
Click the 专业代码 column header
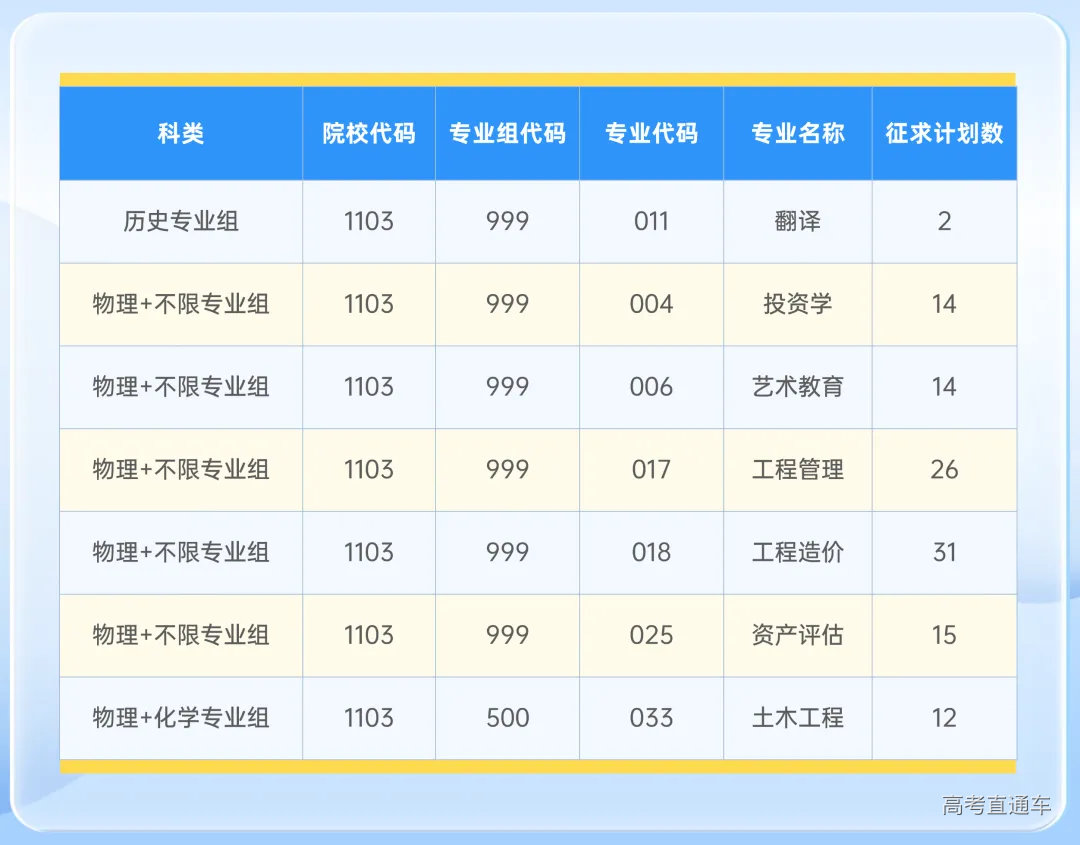[x=651, y=133]
